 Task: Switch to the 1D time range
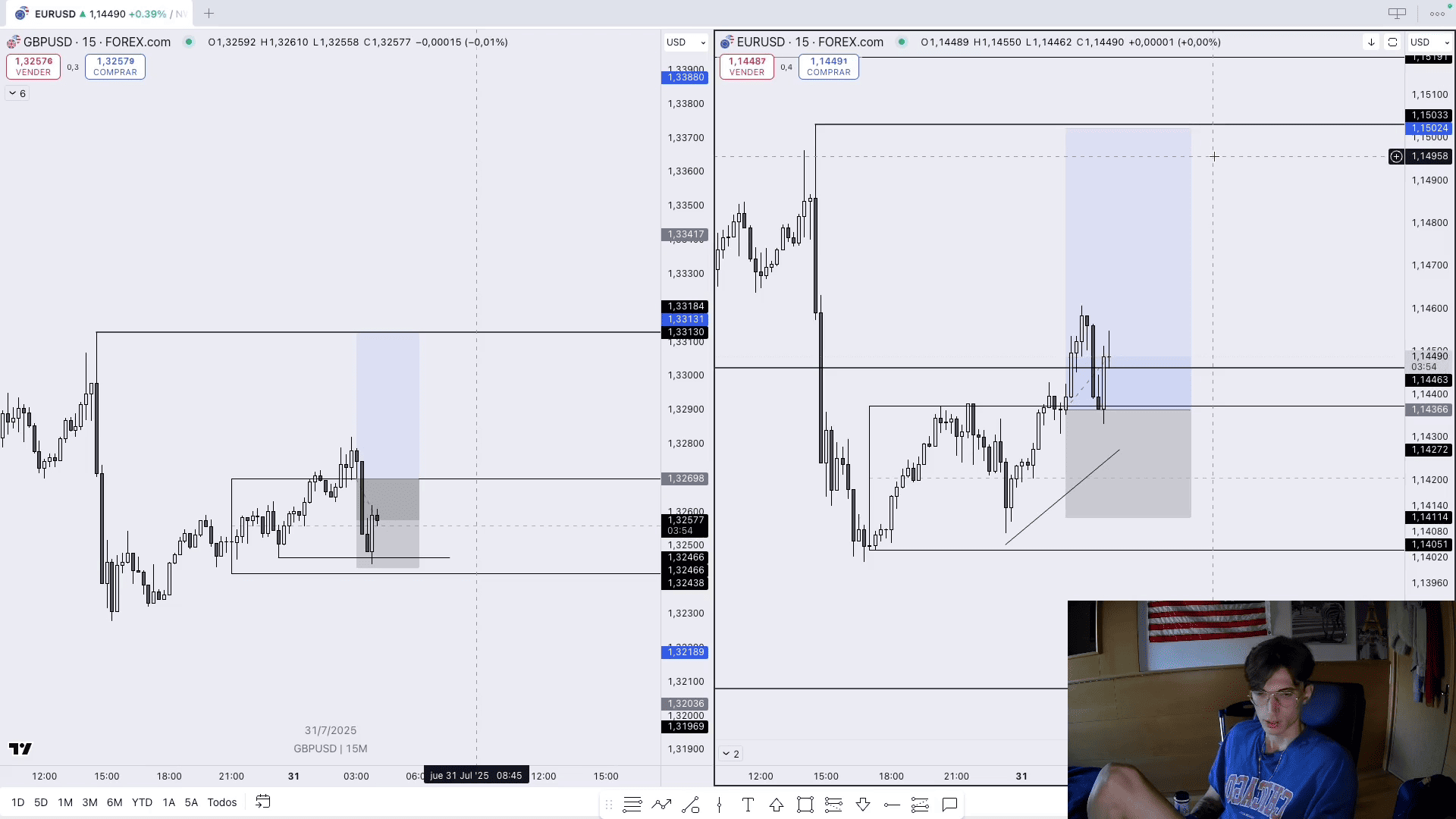point(18,802)
